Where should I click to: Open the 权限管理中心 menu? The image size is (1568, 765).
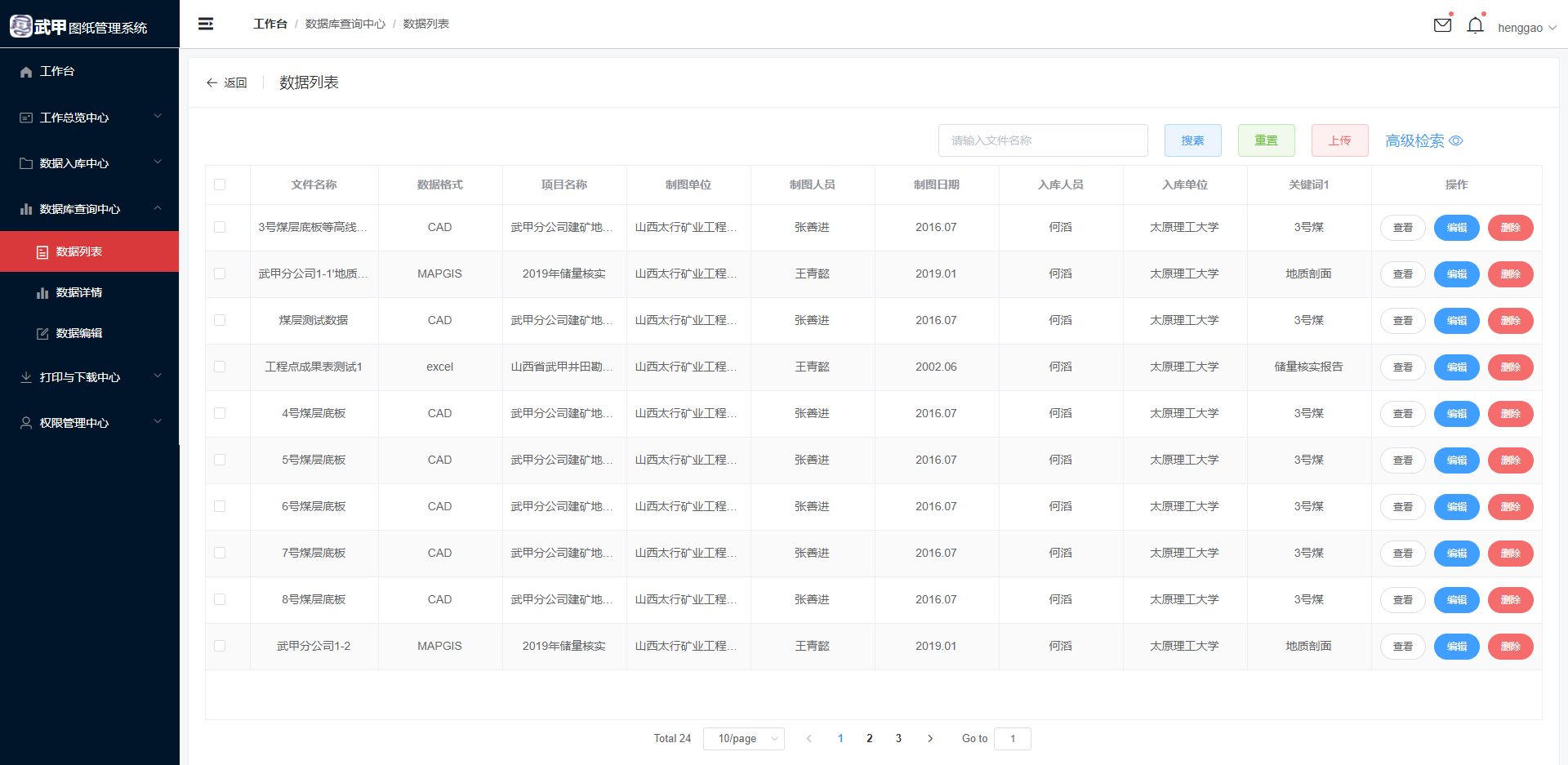coord(90,423)
